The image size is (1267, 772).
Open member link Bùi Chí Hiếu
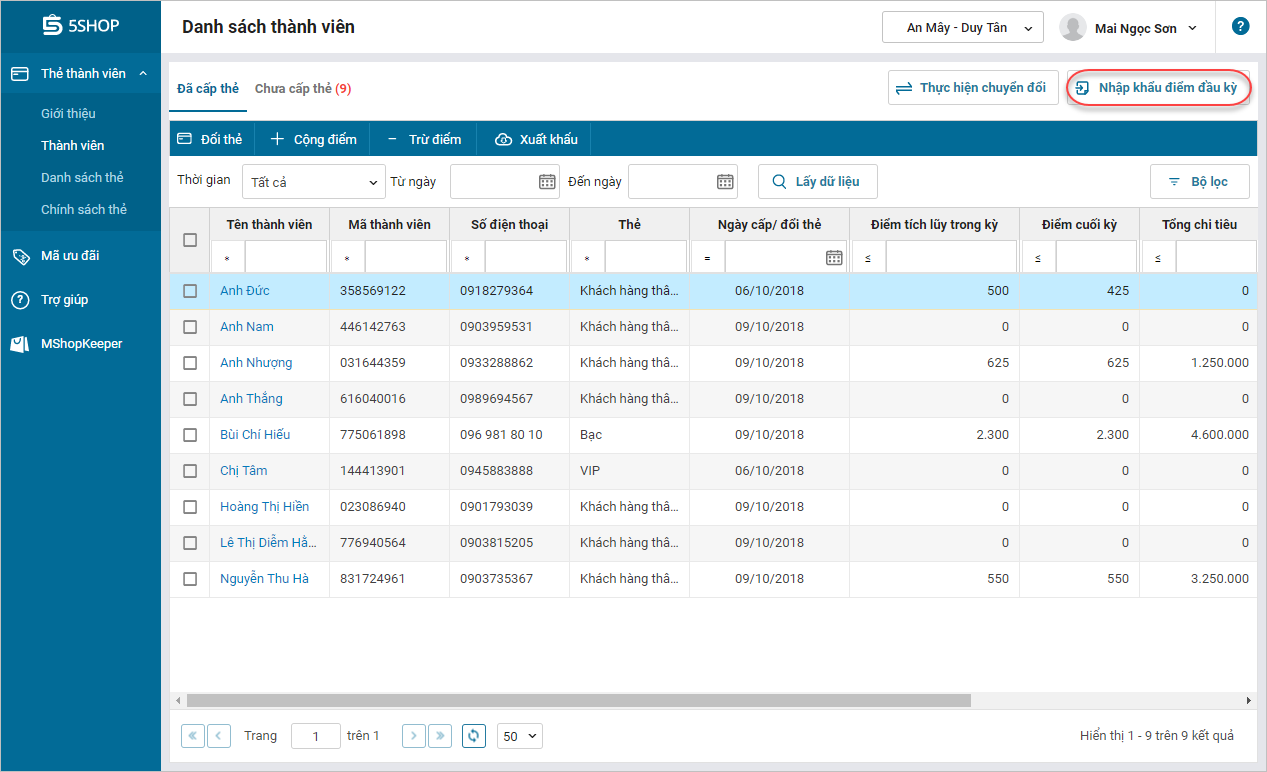pos(255,435)
